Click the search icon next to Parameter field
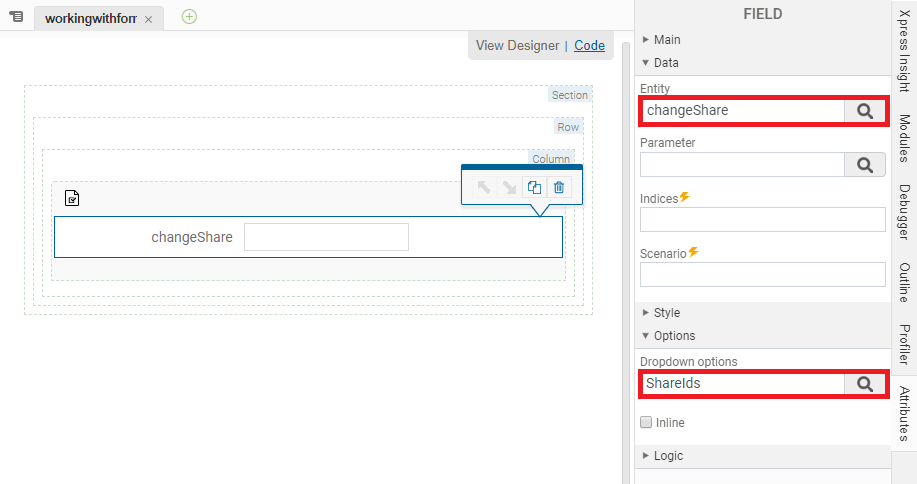This screenshot has height=484, width=917. [x=864, y=165]
